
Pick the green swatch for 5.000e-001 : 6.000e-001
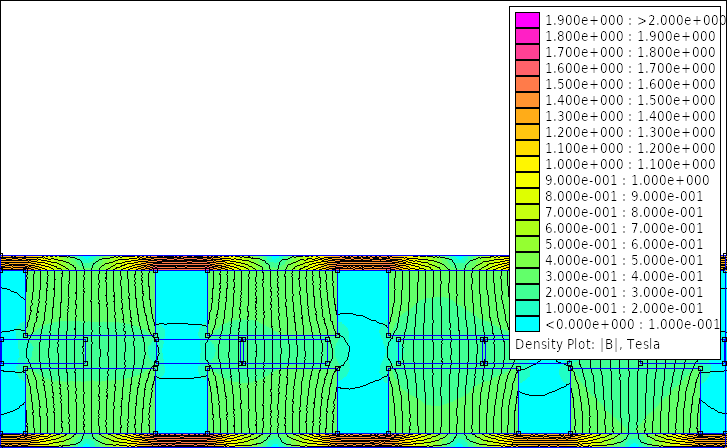click(x=527, y=244)
